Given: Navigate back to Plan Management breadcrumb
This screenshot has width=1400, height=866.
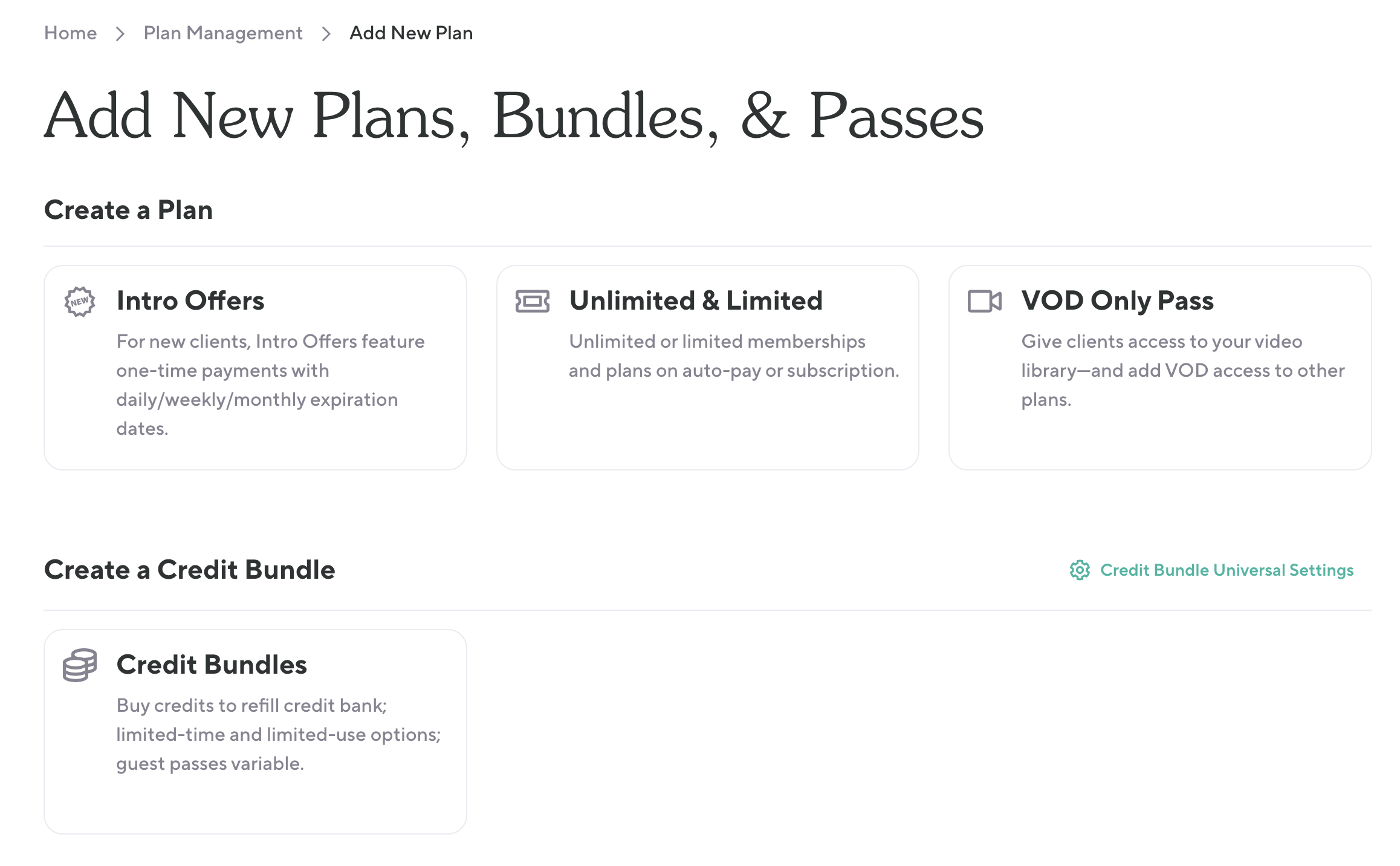Looking at the screenshot, I should point(223,33).
